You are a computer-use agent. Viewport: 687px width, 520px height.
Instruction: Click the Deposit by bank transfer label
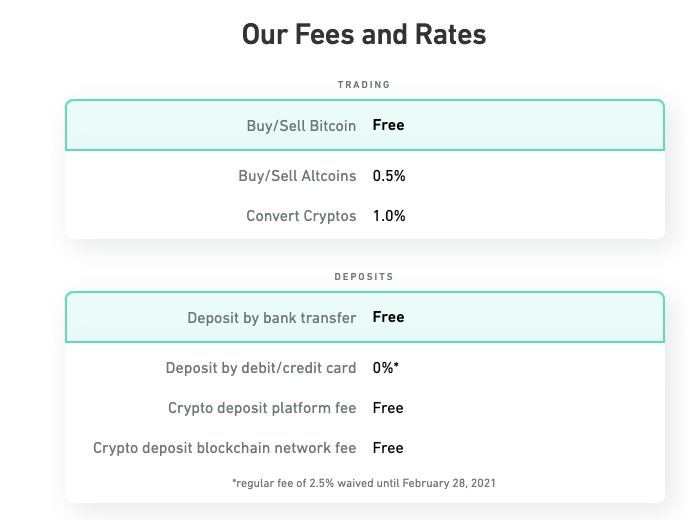[x=271, y=318]
